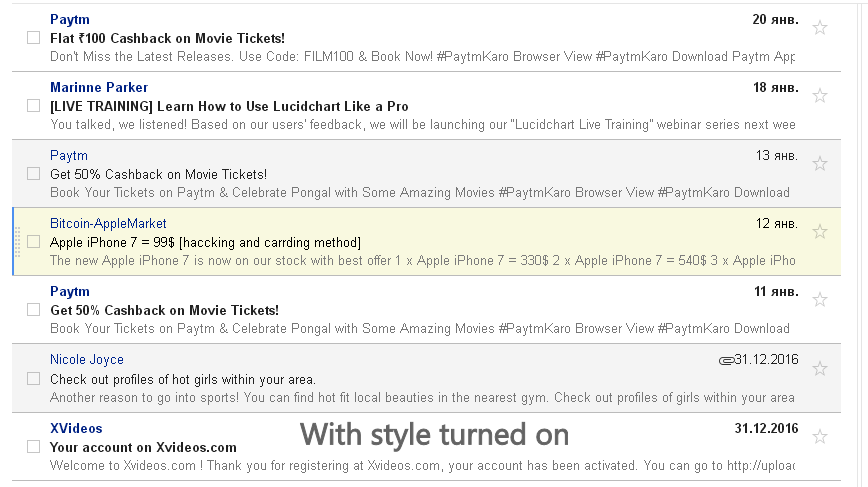The image size is (868, 487).
Task: Click date 12 янв.
Action: [x=777, y=224]
